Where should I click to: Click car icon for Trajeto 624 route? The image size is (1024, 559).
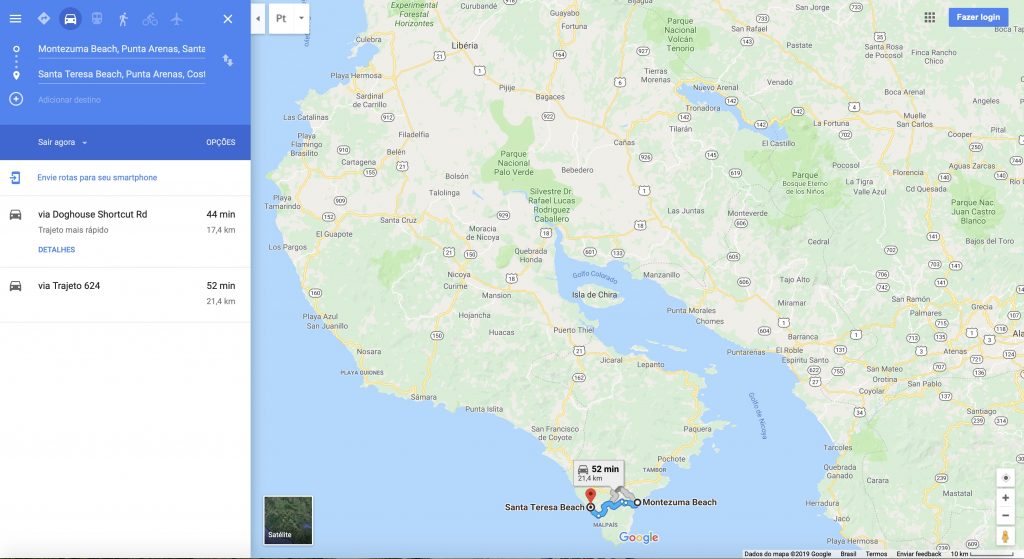pos(16,285)
